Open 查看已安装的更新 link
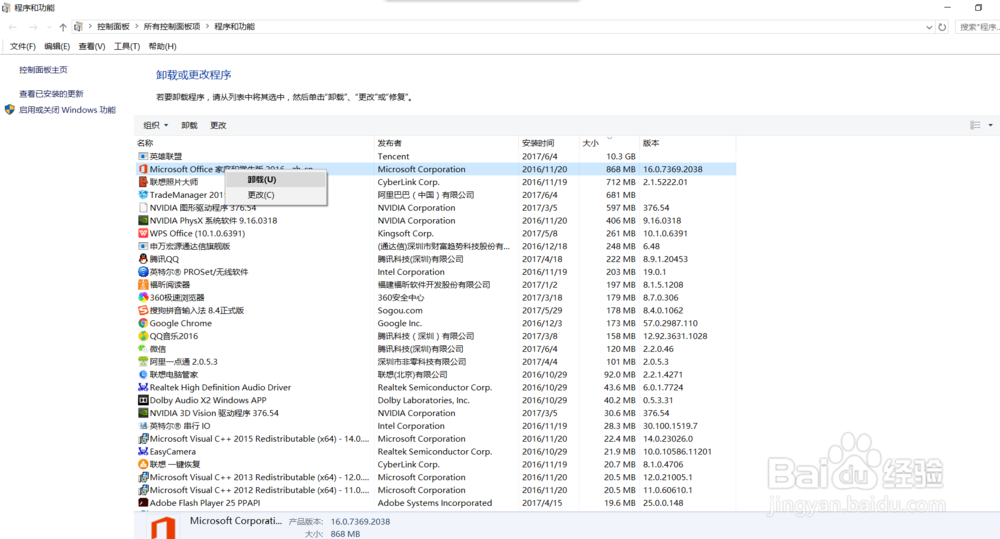This screenshot has width=1000, height=539. pos(51,94)
